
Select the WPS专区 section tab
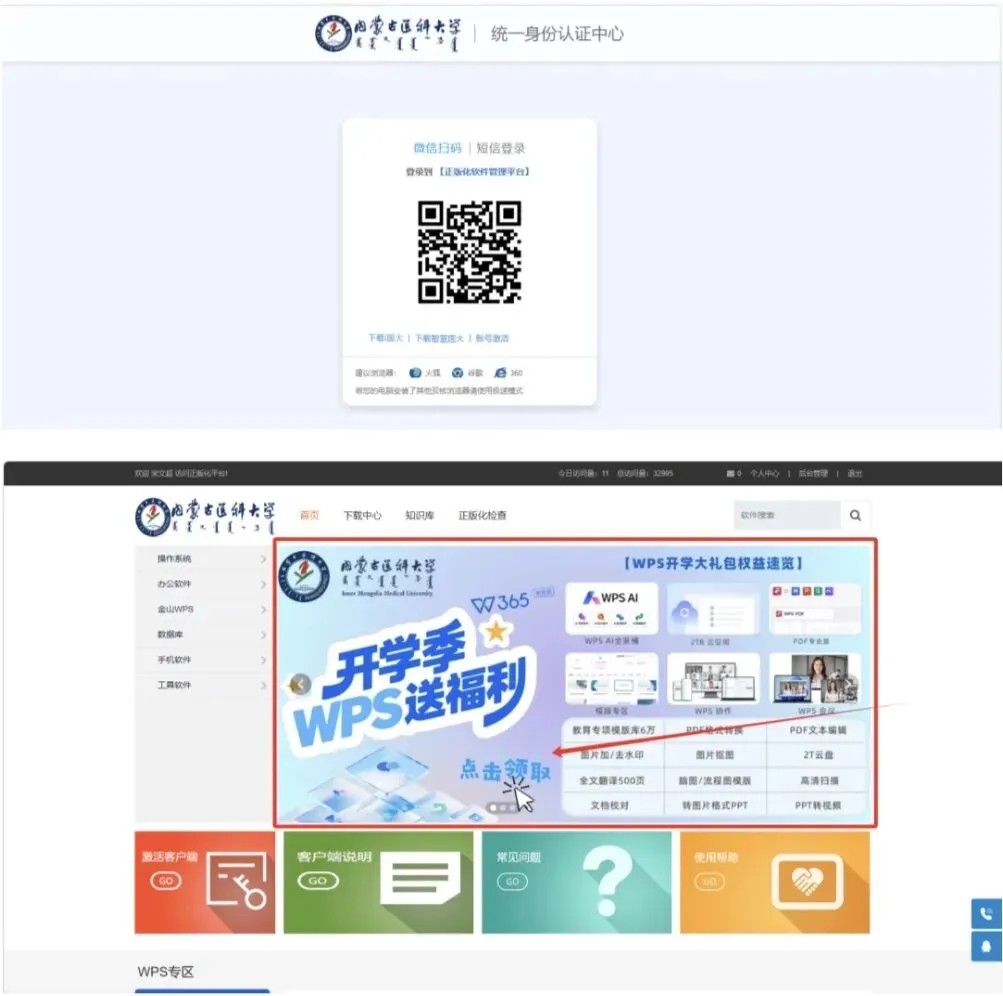[x=165, y=972]
